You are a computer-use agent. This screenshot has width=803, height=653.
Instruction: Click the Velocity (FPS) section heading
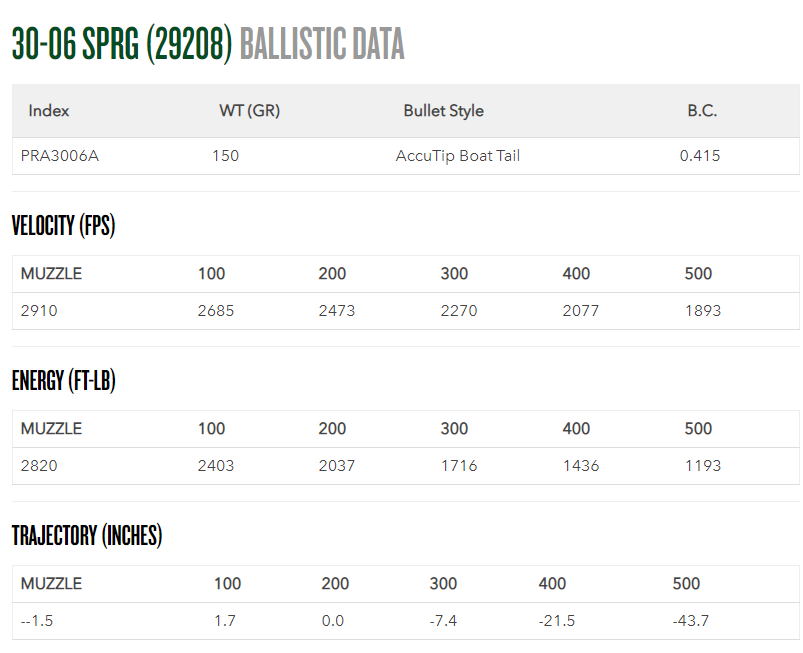tap(64, 226)
